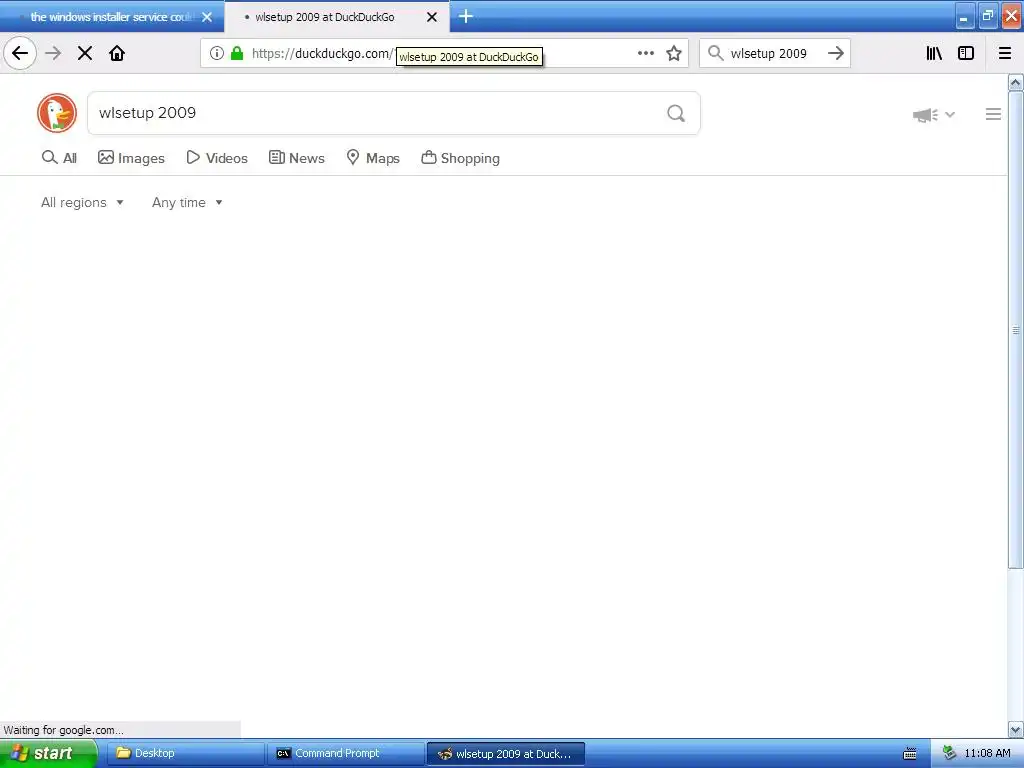This screenshot has height=768, width=1024.
Task: Show All search results
Action: tap(59, 158)
